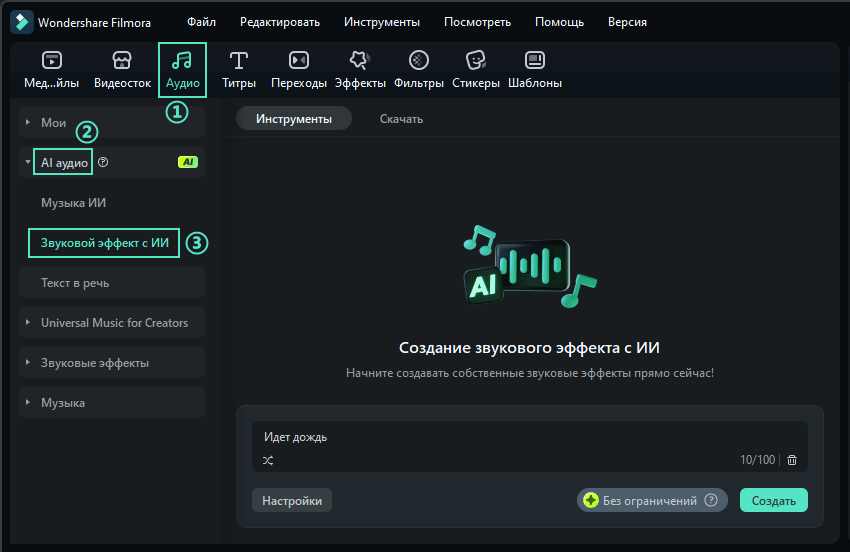Open the Видеосток stock media icon
The image size is (850, 552).
(122, 60)
